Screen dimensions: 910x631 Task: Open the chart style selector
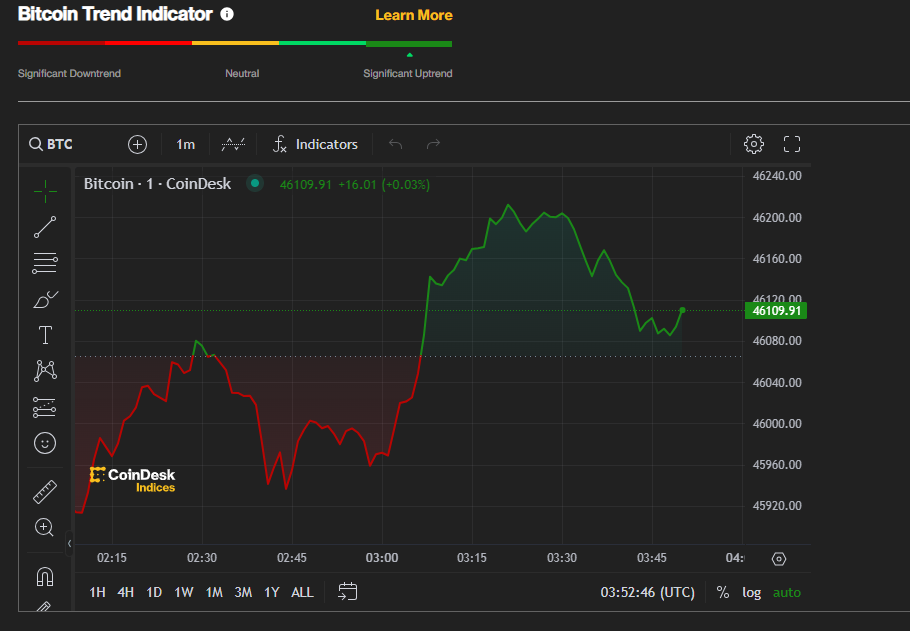pos(233,144)
